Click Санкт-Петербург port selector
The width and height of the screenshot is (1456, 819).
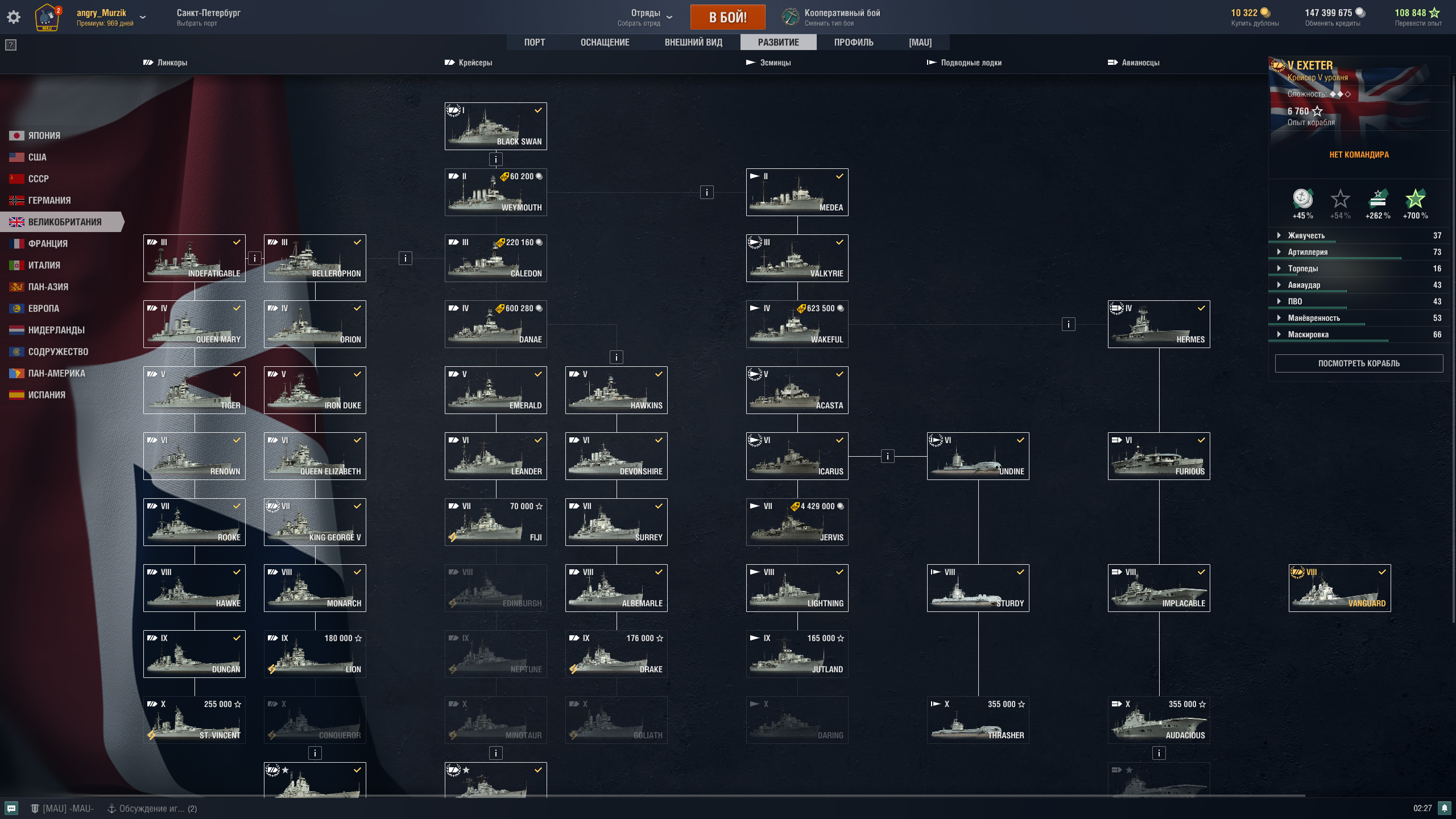pos(208,17)
